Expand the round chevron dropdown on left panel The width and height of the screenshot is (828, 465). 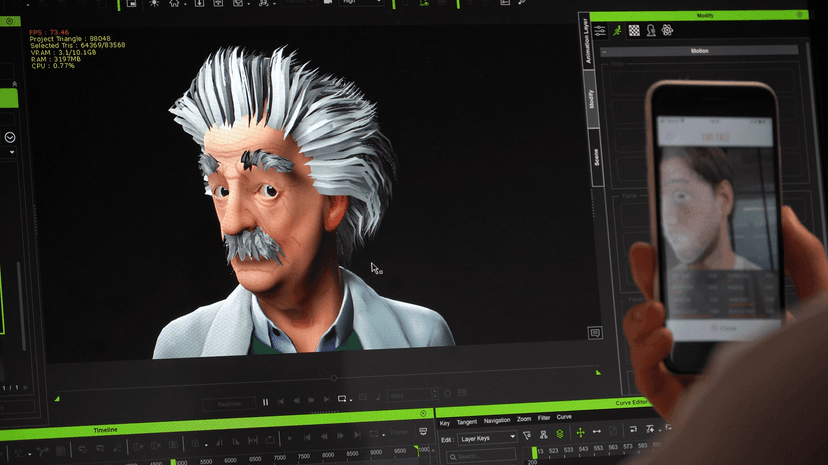pyautogui.click(x=10, y=137)
